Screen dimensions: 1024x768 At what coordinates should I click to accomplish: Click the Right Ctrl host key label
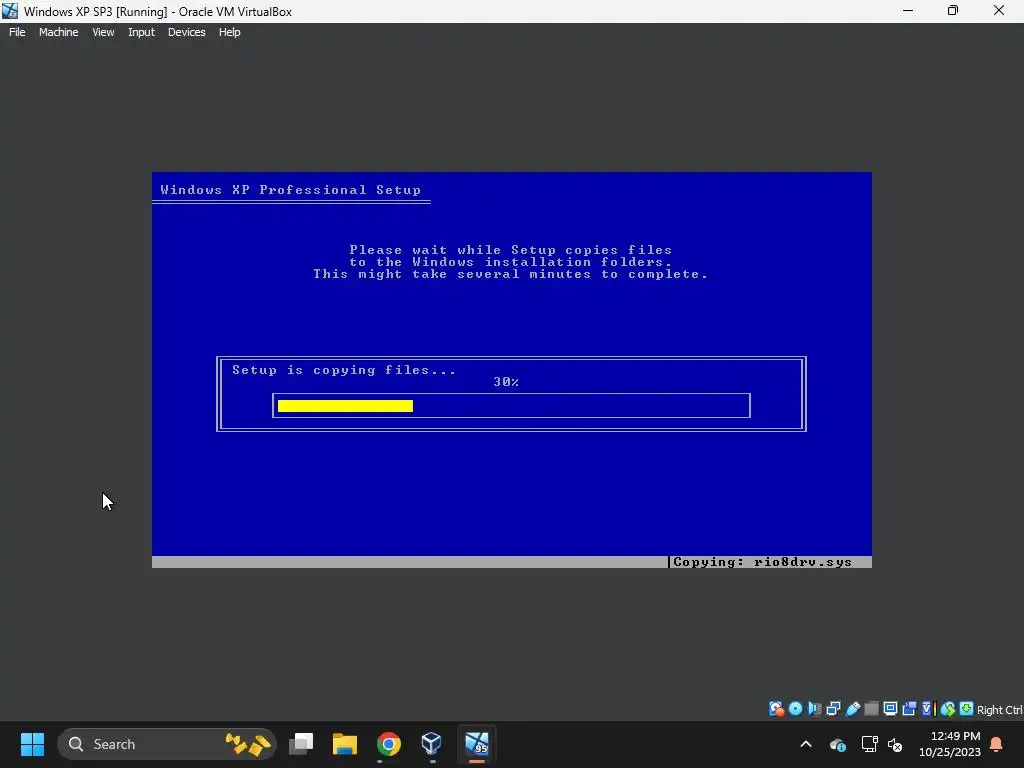pos(999,710)
